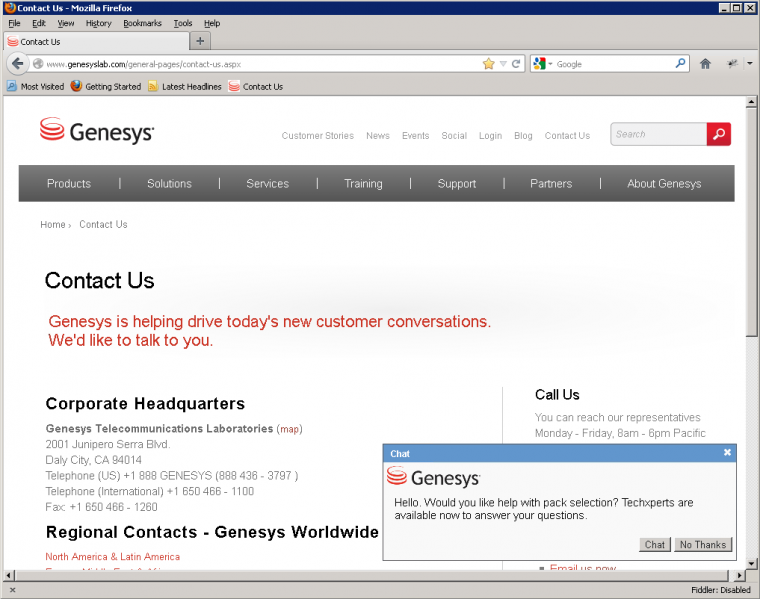Follow the Events link in the header

pos(415,136)
